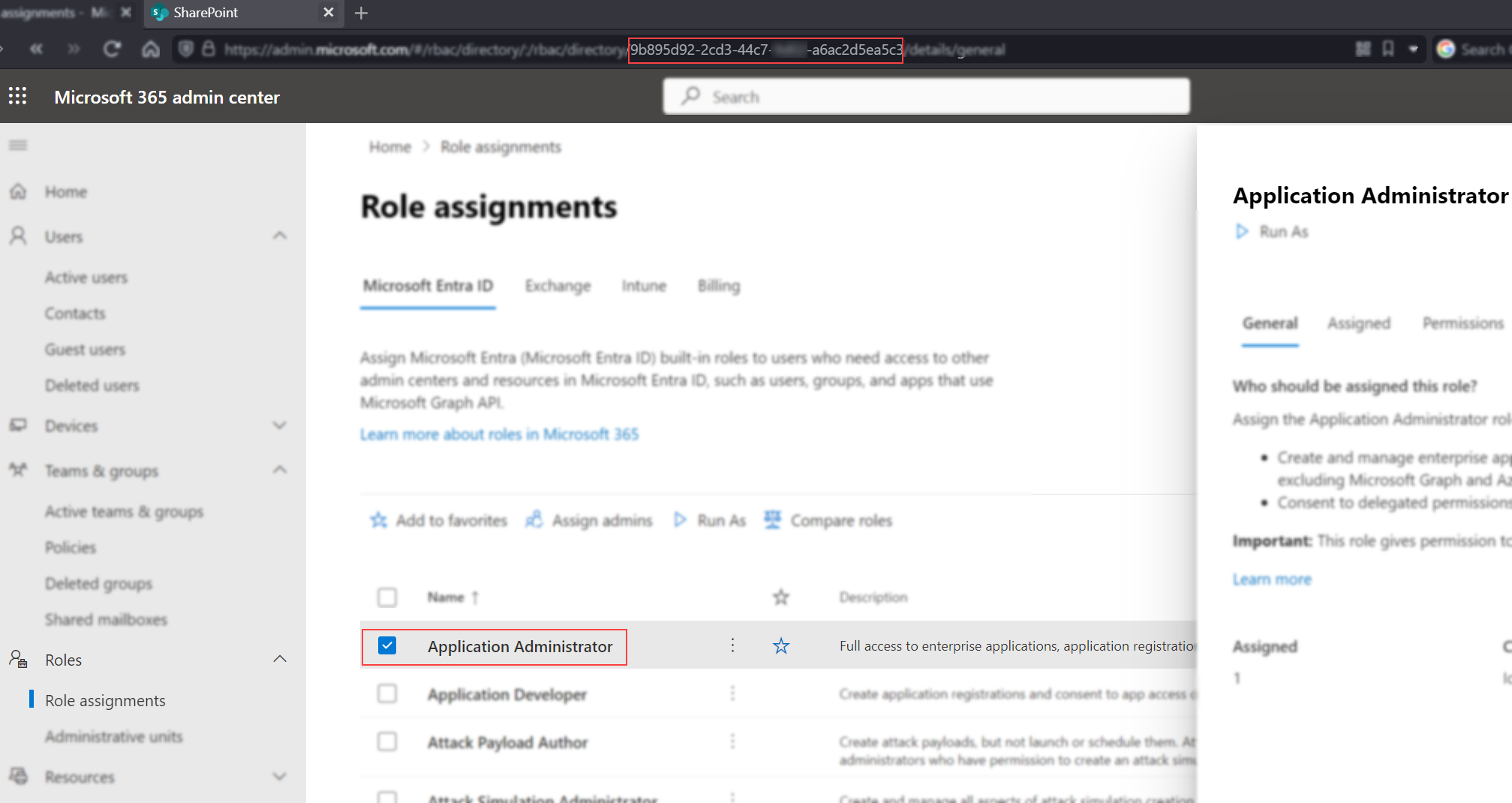Click Compare roles button
The width and height of the screenshot is (1512, 803).
[828, 520]
